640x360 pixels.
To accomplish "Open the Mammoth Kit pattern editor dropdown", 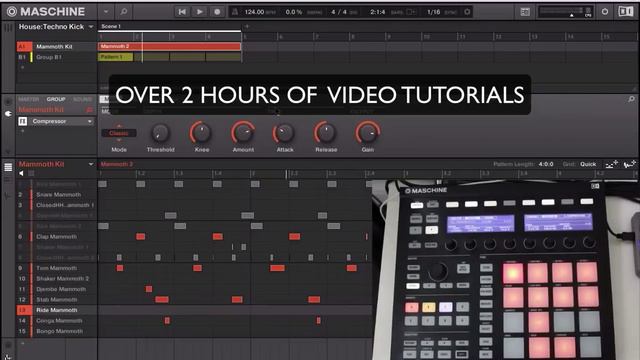I will pos(91,164).
